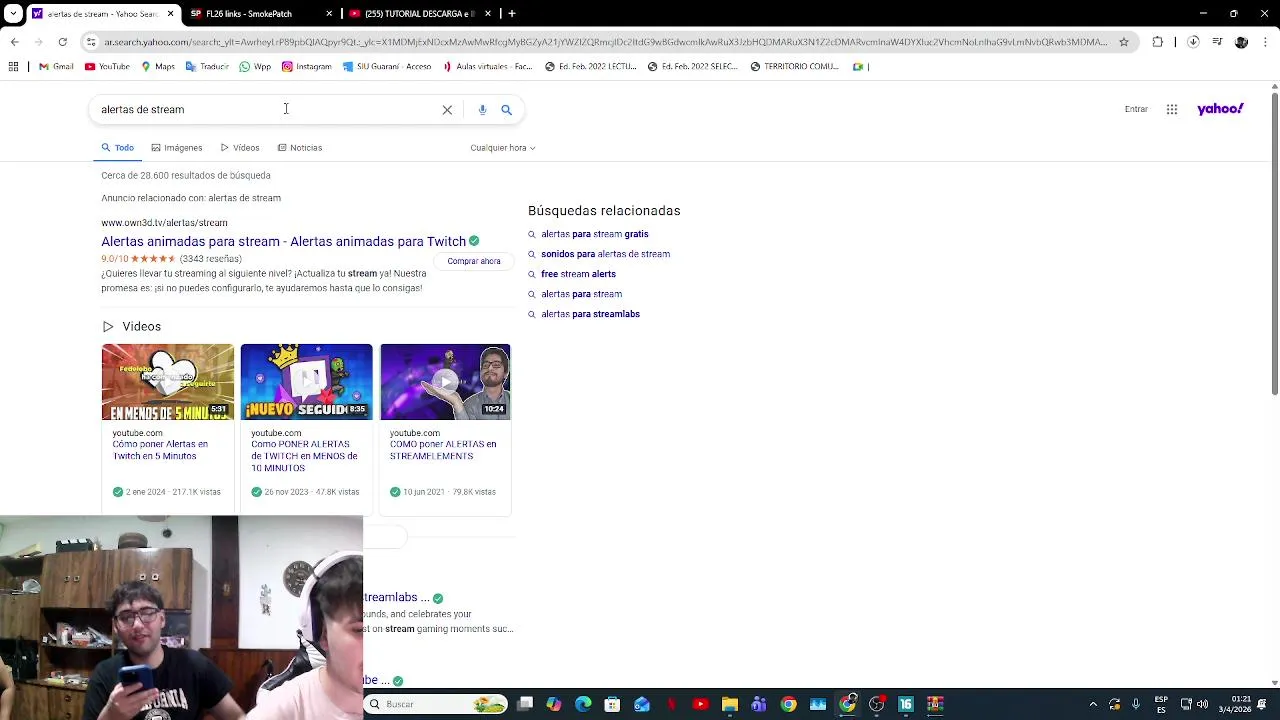Viewport: 1280px width, 720px height.
Task: Click the page vertical scrollbar thumb
Action: point(1274,245)
